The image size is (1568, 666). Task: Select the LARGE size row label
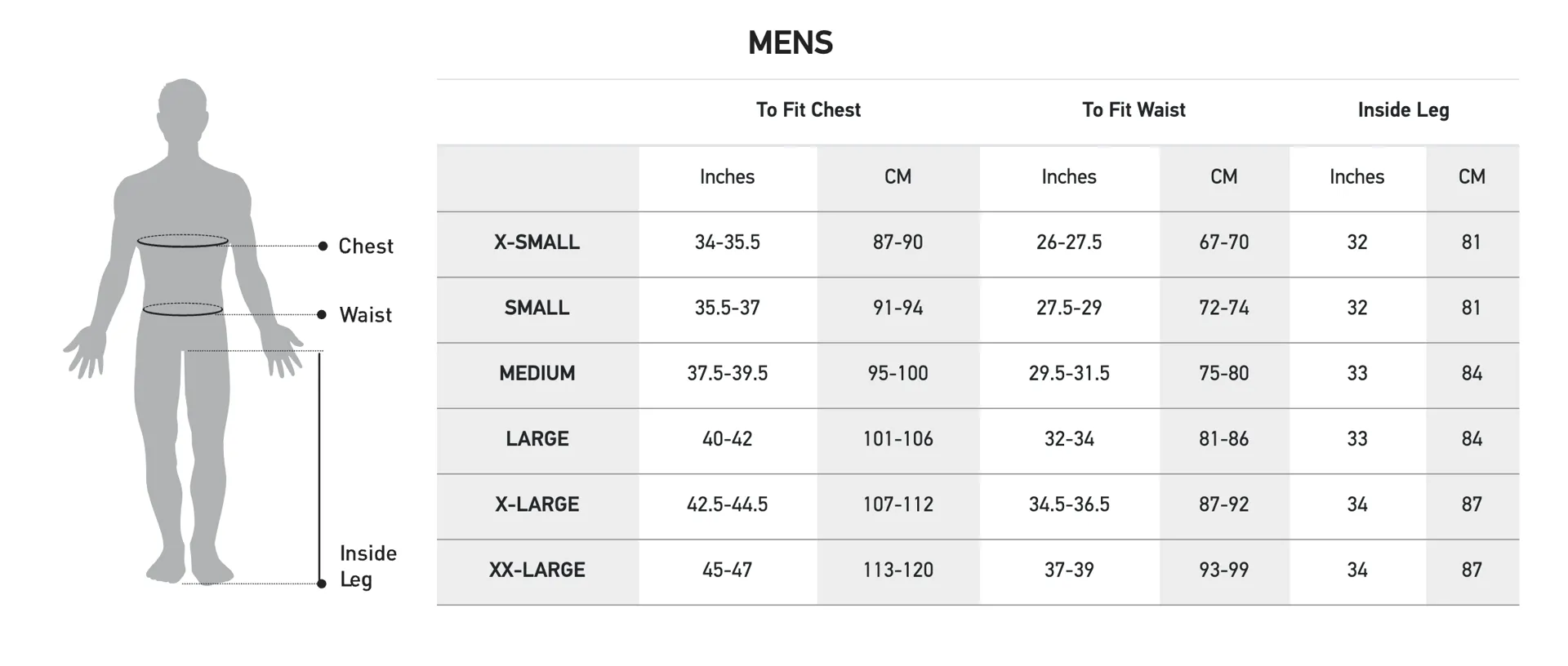(x=537, y=439)
